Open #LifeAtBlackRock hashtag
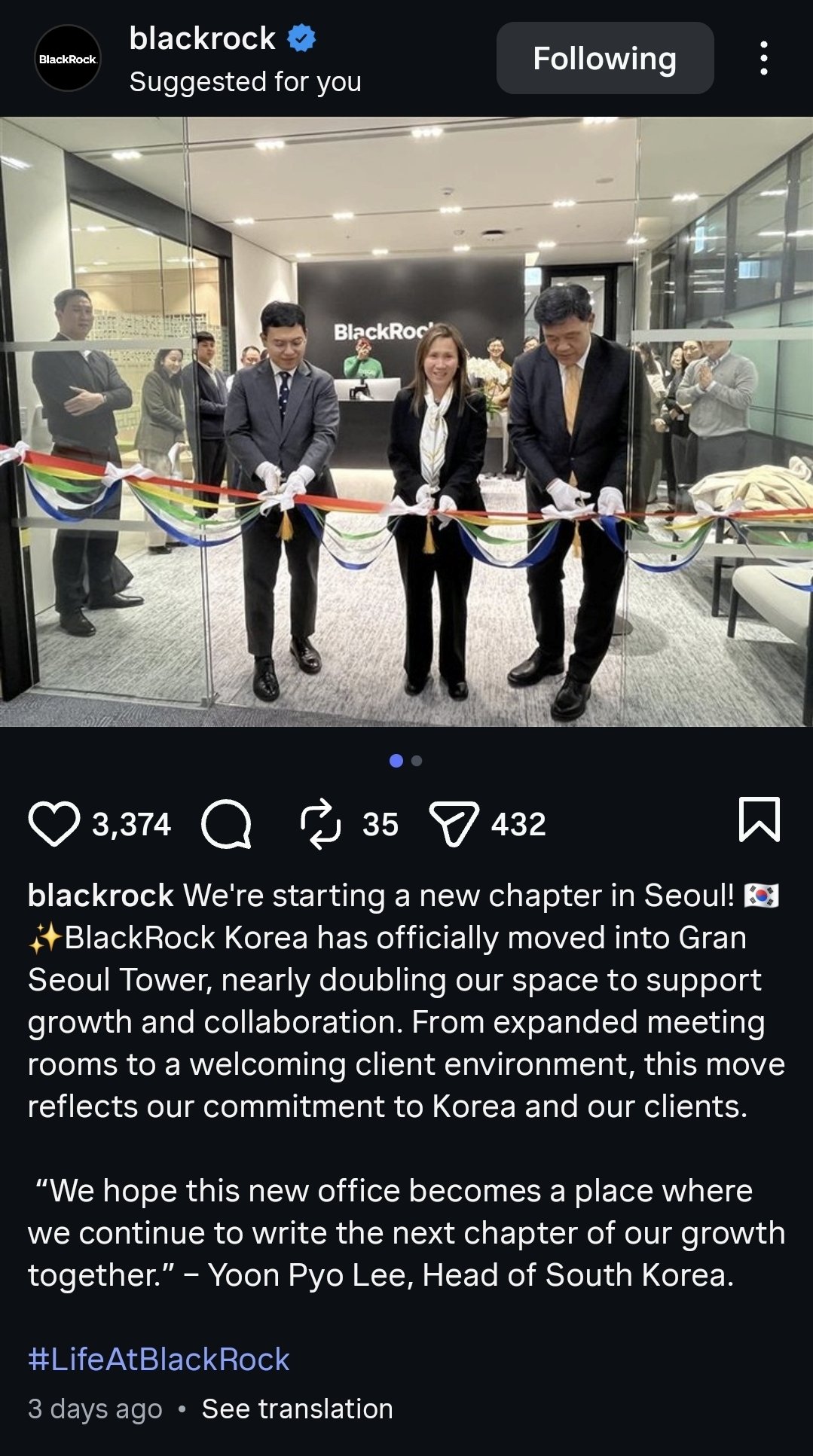This screenshot has width=813, height=1456. [159, 1360]
